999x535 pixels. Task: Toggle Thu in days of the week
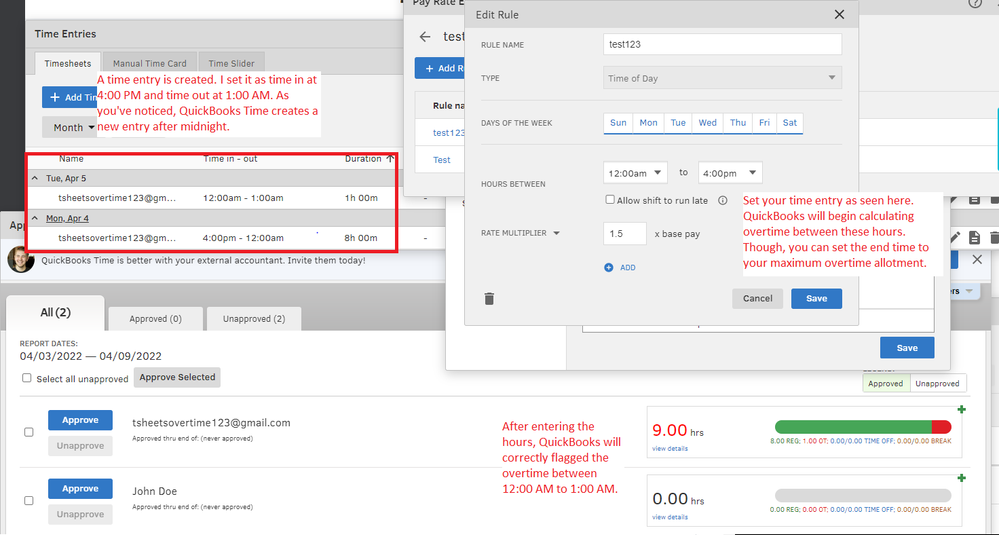point(738,123)
